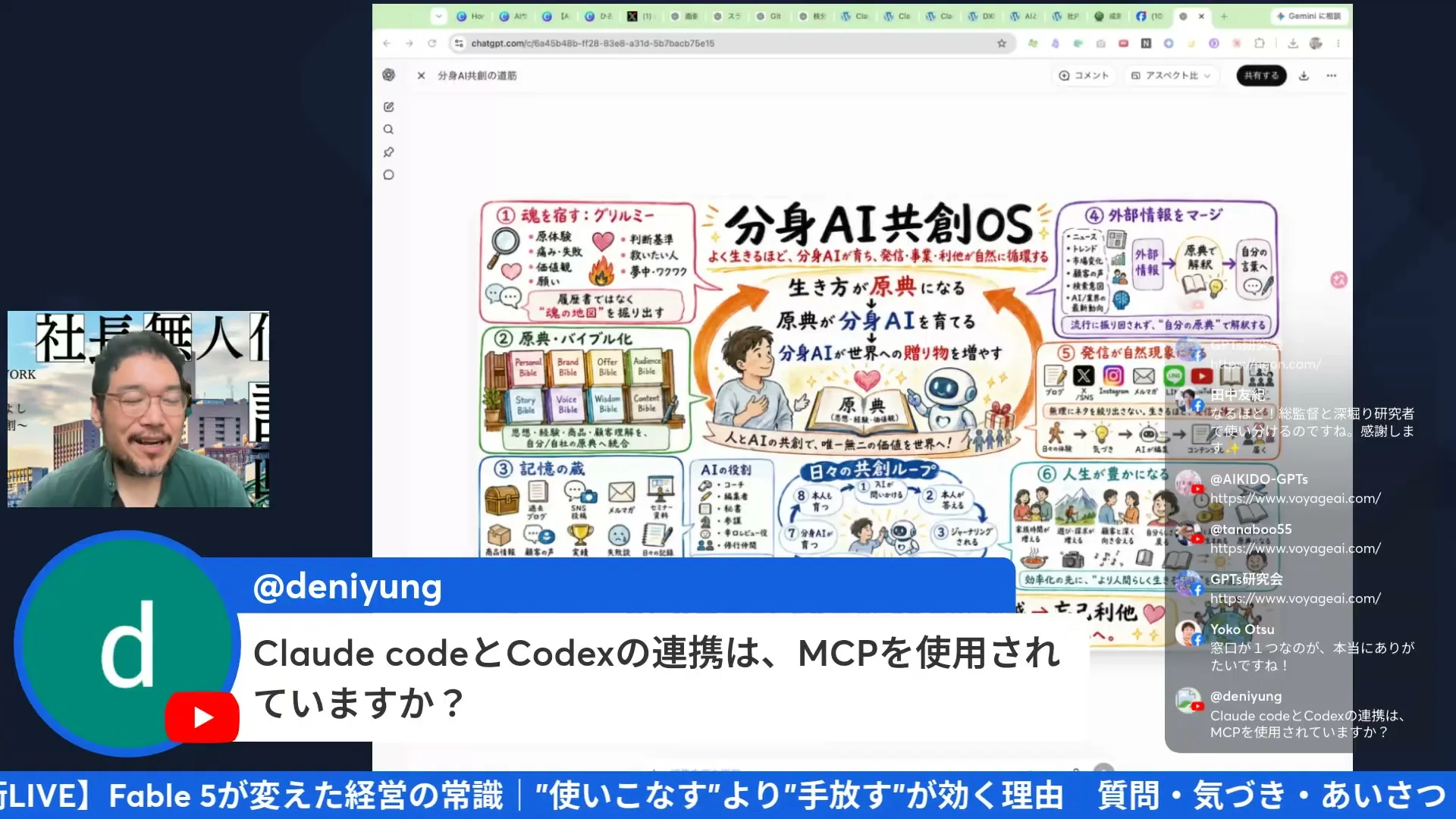Switch to the Facebook (10 browser tab
Viewport: 1456px width, 819px height.
tap(1149, 16)
